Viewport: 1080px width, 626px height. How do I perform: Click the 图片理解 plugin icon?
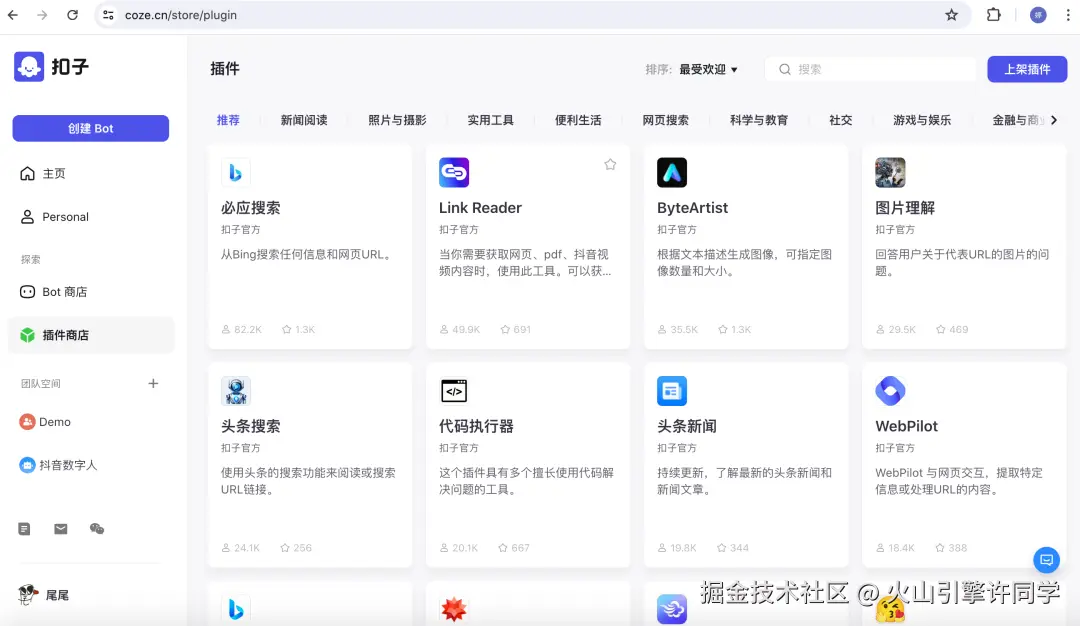[x=890, y=172]
